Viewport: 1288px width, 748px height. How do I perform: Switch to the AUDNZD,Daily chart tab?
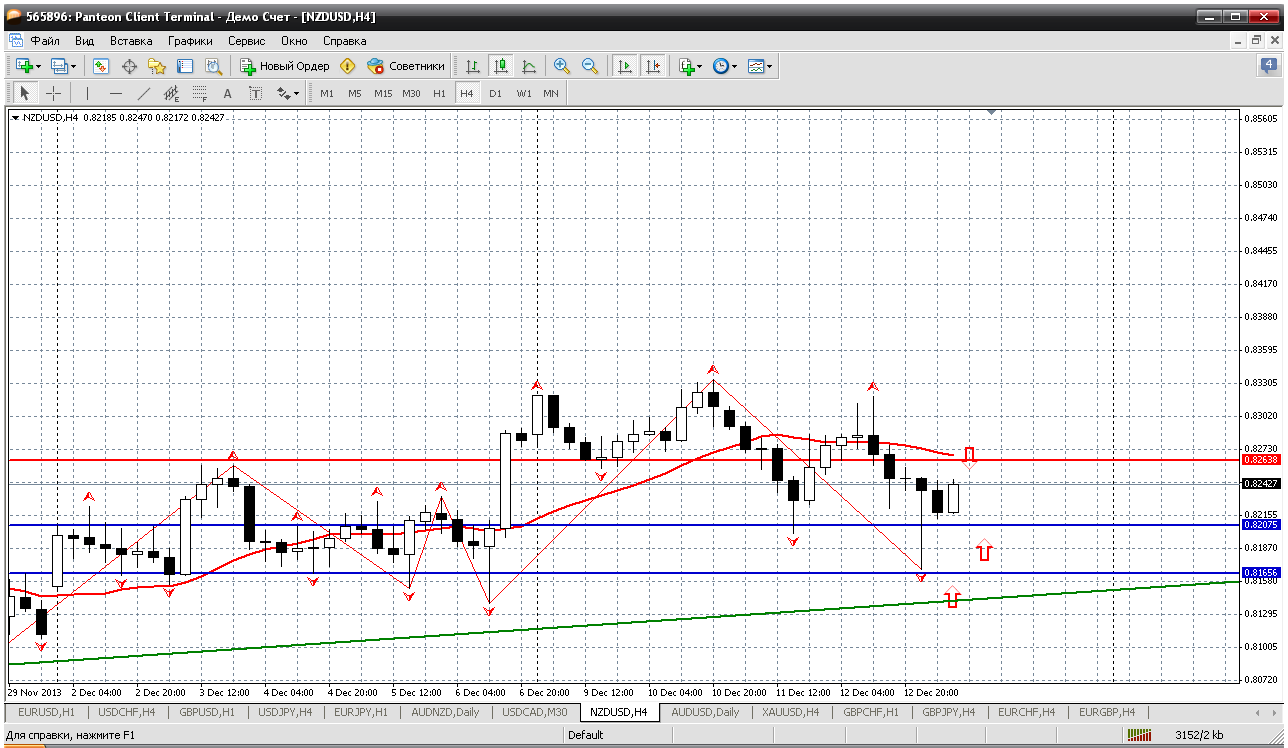[x=445, y=712]
